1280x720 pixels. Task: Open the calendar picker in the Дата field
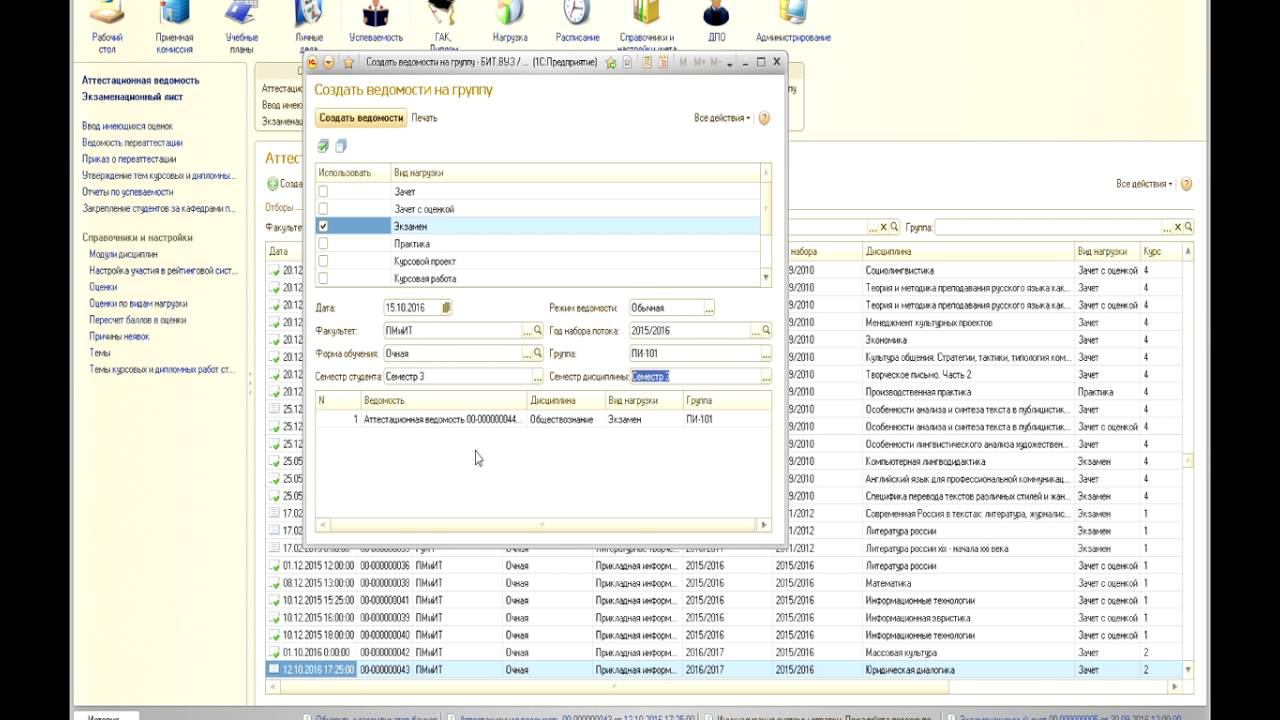pos(446,308)
